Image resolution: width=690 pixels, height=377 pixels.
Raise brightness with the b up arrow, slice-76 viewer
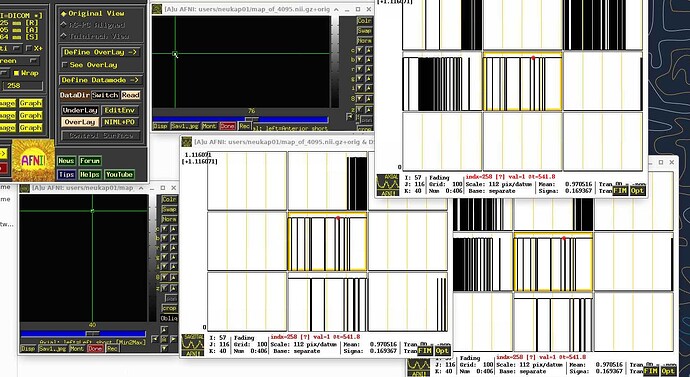coord(368,59)
